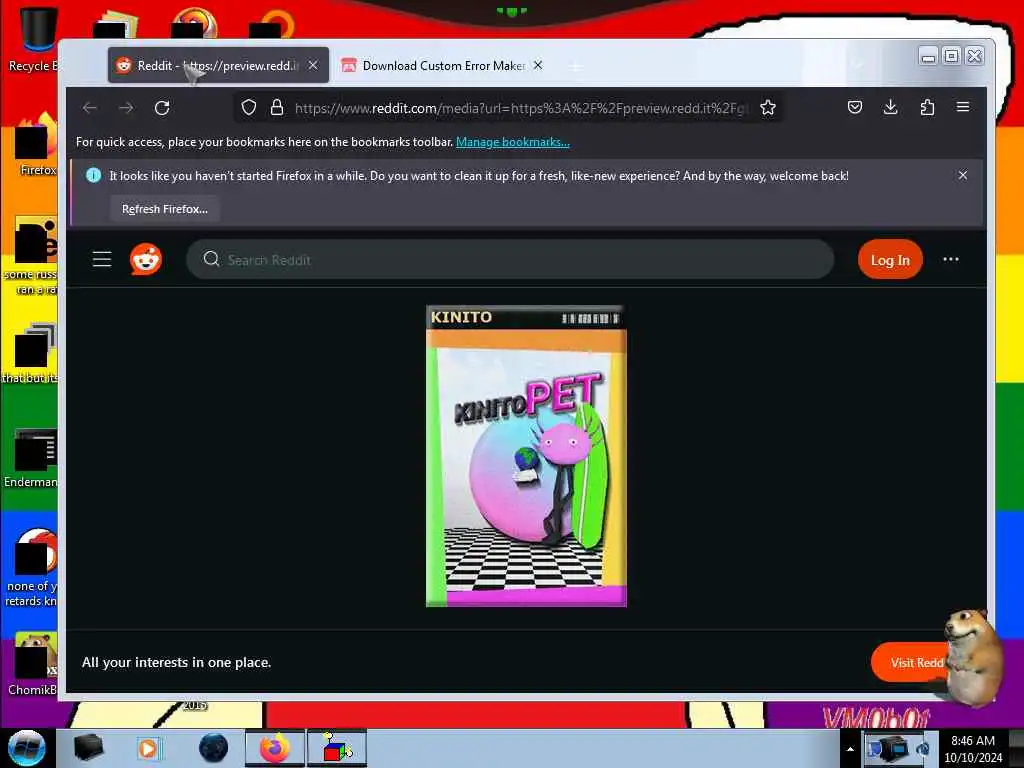Click the Log In button

tap(890, 260)
